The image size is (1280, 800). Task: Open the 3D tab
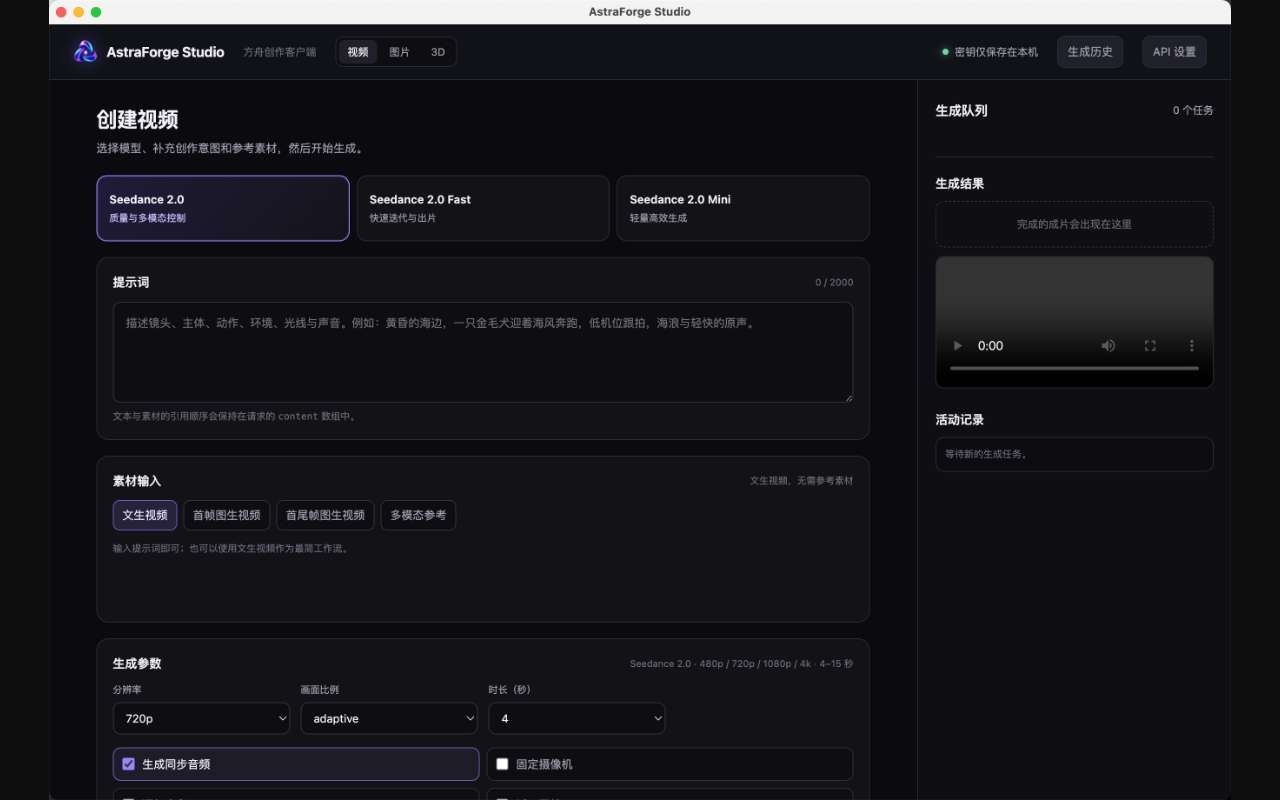coord(438,52)
